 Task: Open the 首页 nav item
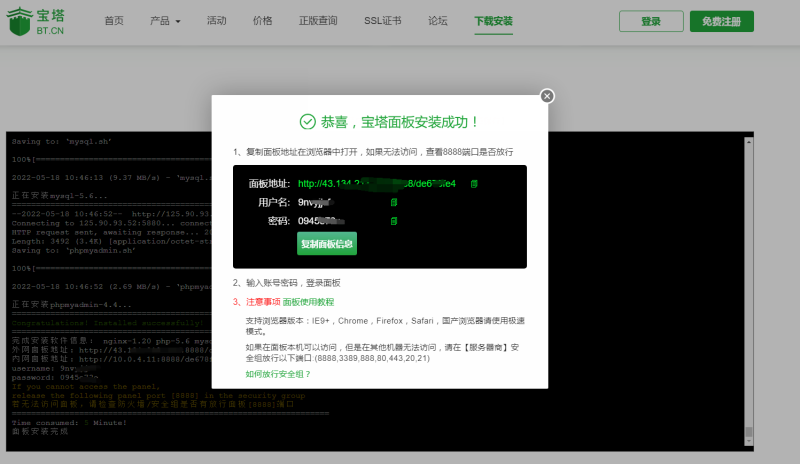[114, 21]
